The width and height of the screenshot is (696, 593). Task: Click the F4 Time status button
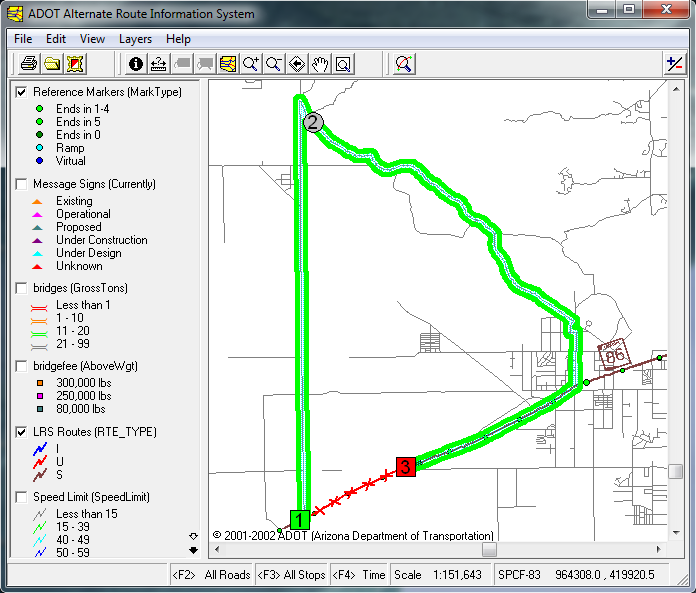pos(359,575)
